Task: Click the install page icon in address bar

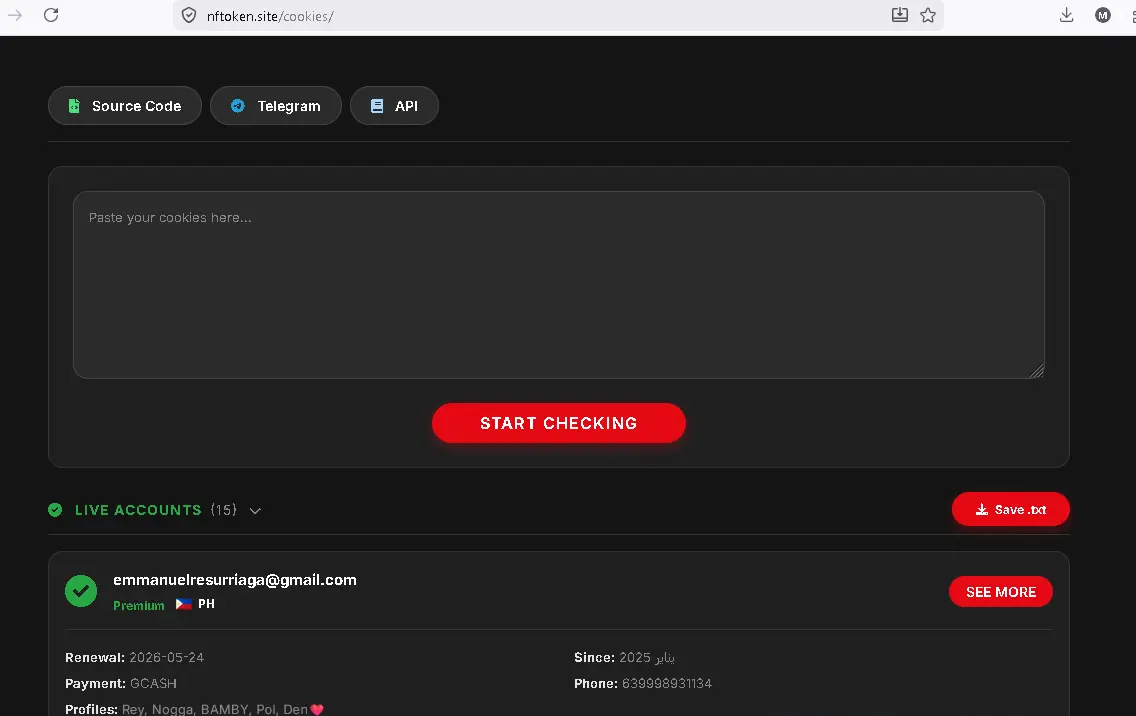Action: point(899,15)
